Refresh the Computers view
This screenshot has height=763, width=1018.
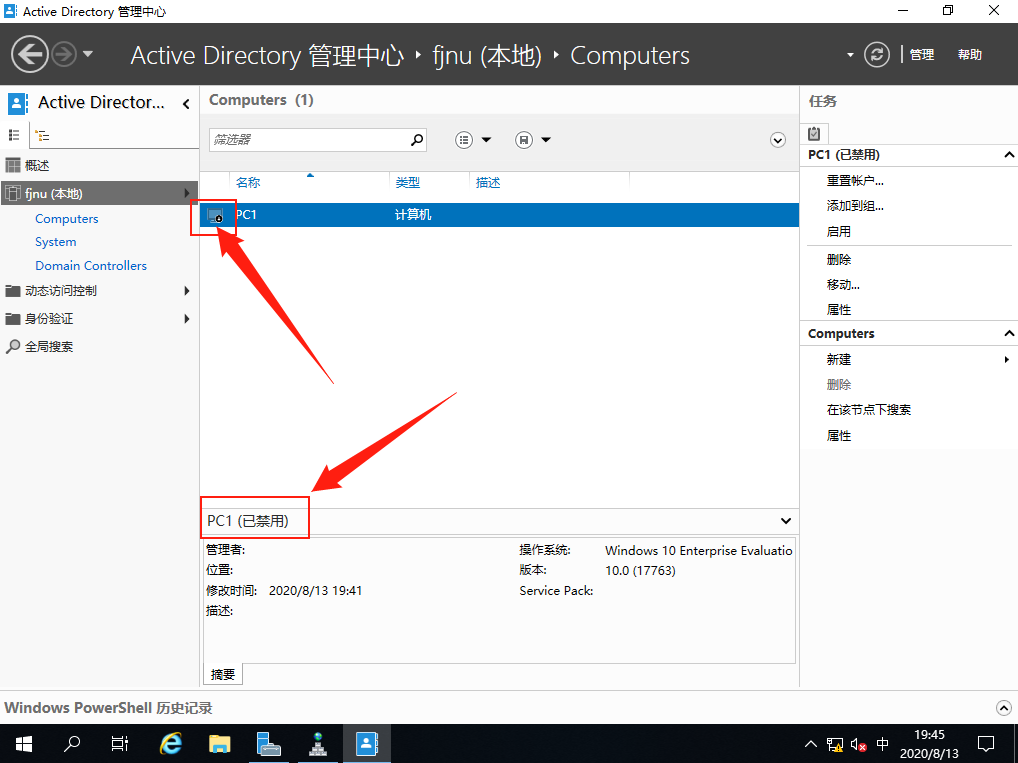click(876, 55)
